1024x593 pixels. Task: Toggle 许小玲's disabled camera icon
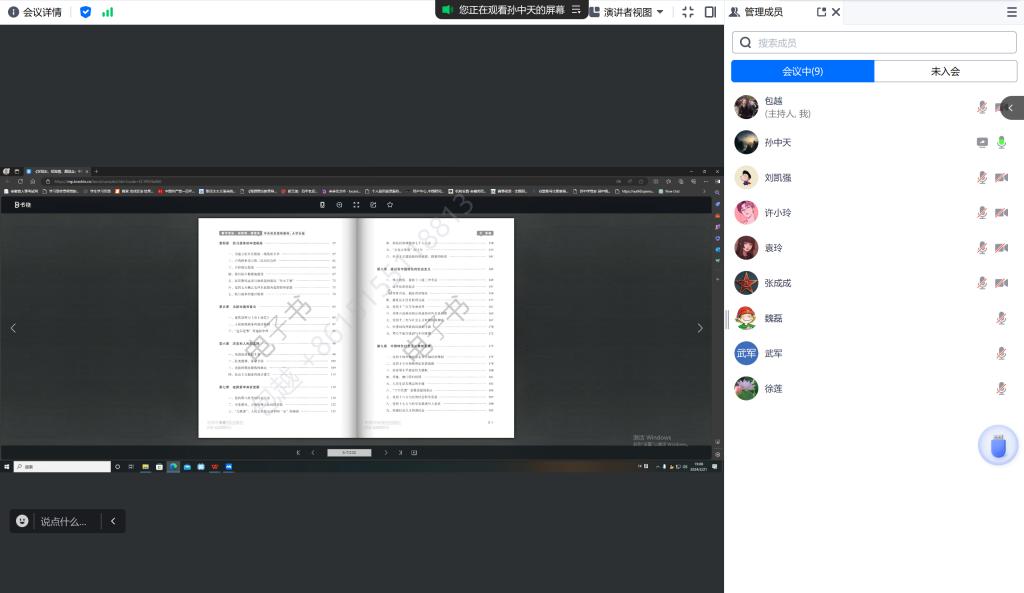tap(1001, 213)
